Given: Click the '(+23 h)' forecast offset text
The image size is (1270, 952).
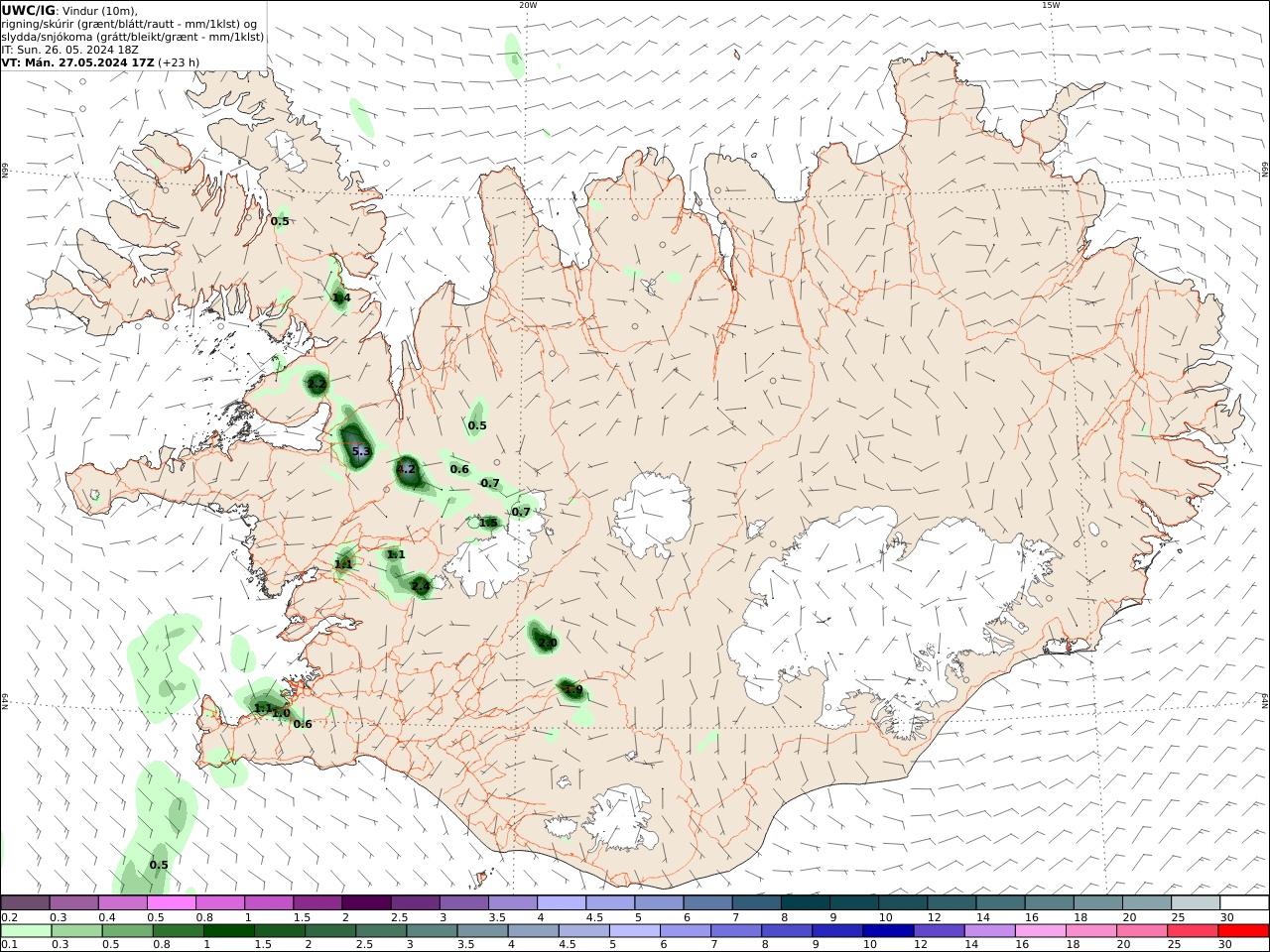Looking at the screenshot, I should tap(179, 61).
